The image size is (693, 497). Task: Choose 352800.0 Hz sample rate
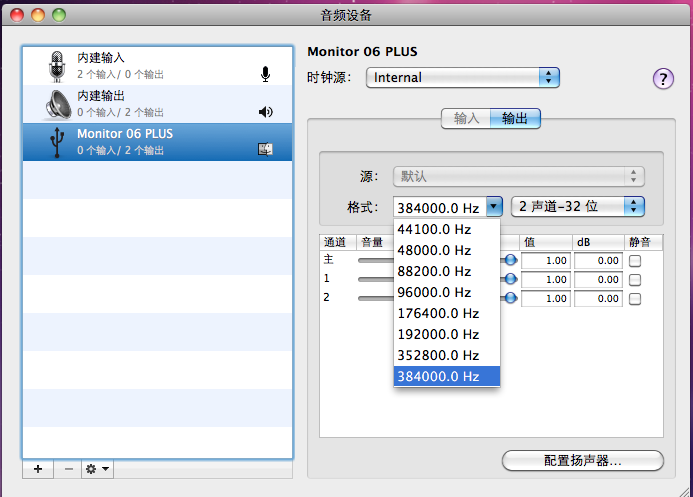coord(447,355)
